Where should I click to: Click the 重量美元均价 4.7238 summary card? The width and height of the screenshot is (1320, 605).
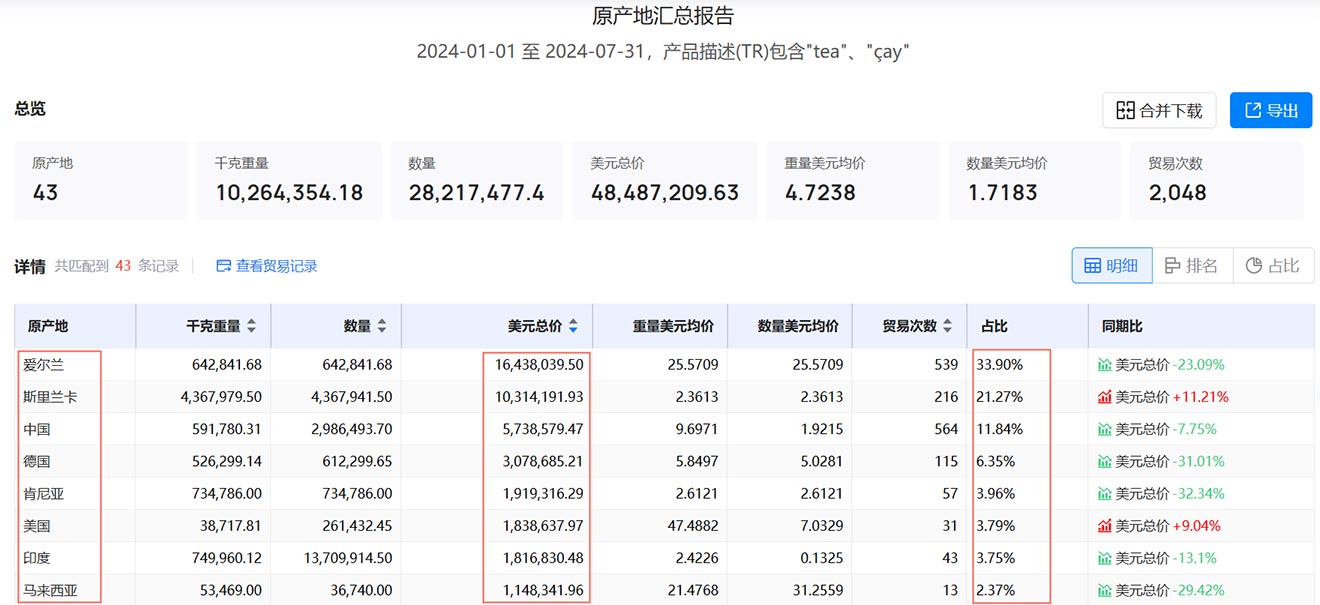(x=853, y=181)
